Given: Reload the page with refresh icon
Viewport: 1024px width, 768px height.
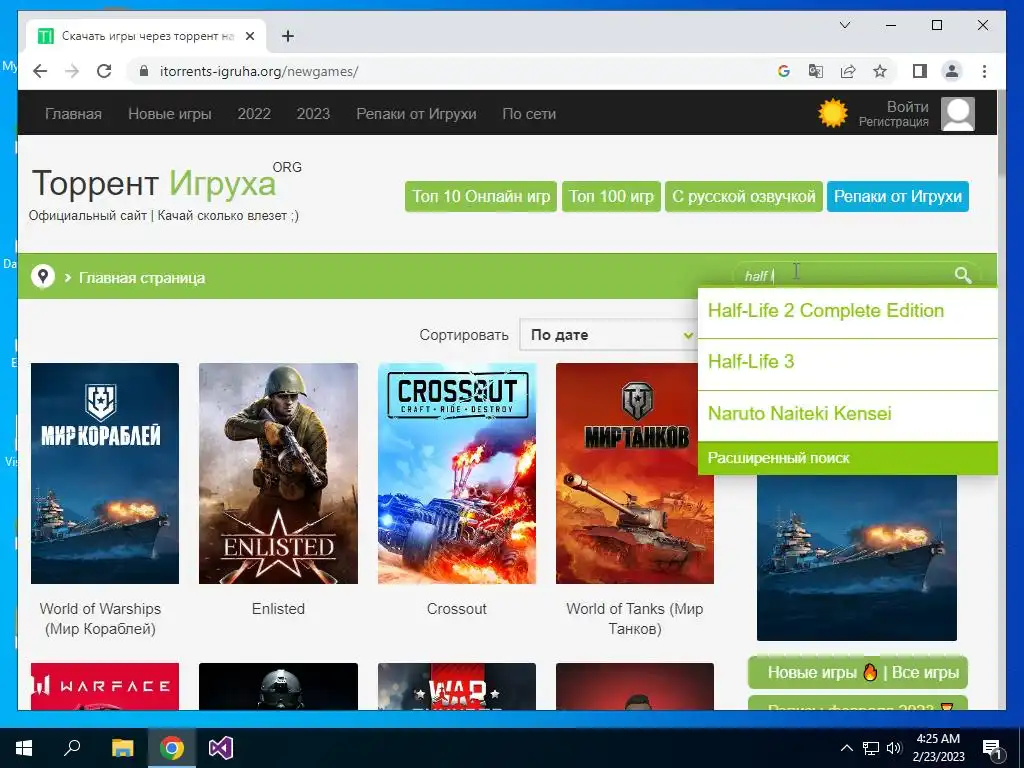Looking at the screenshot, I should [x=104, y=71].
